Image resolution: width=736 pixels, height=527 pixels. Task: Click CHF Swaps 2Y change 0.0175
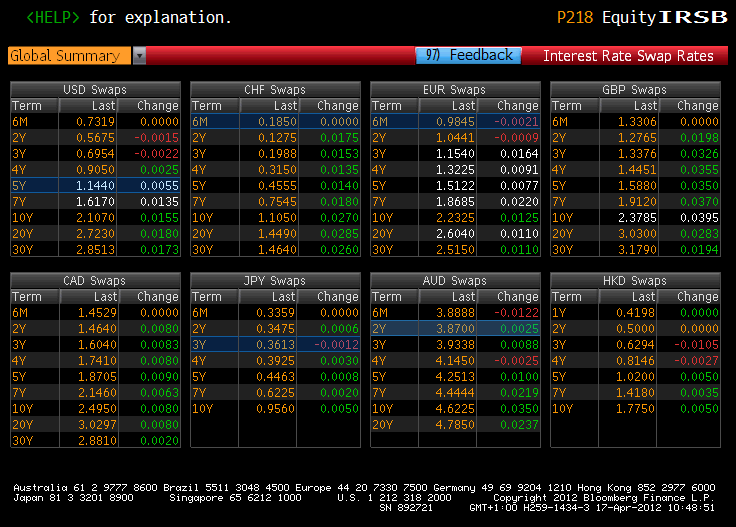(x=339, y=137)
